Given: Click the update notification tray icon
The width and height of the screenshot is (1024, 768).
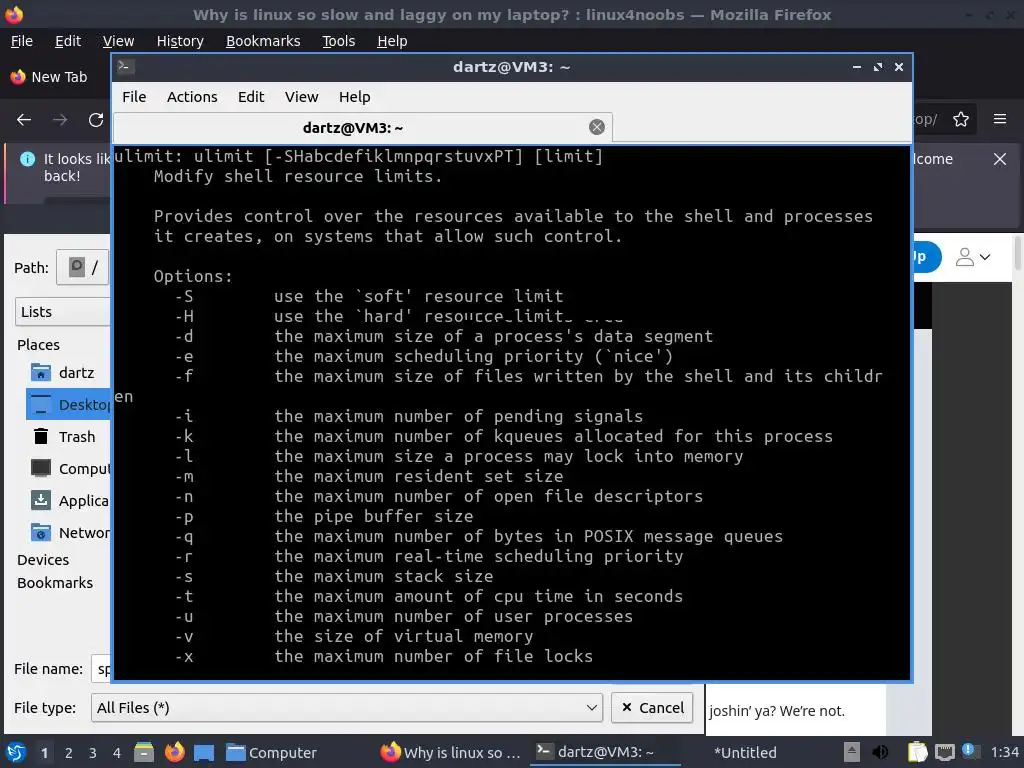Looking at the screenshot, I should click(x=968, y=750).
